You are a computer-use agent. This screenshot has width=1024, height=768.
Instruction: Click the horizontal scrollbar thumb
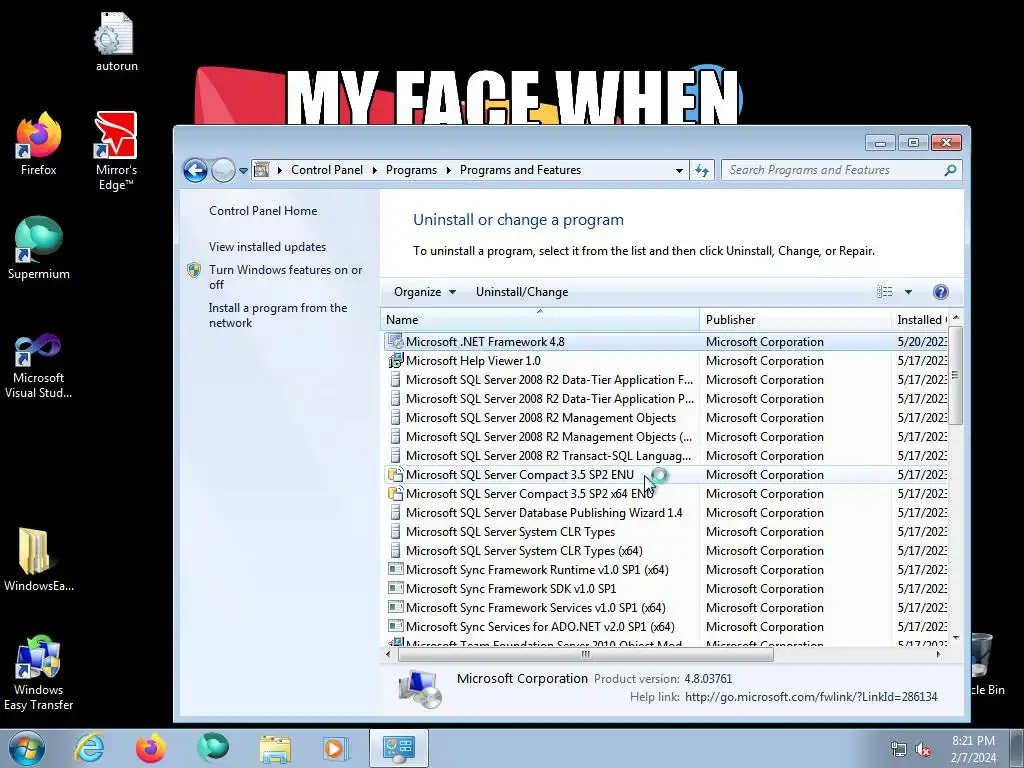click(x=586, y=654)
